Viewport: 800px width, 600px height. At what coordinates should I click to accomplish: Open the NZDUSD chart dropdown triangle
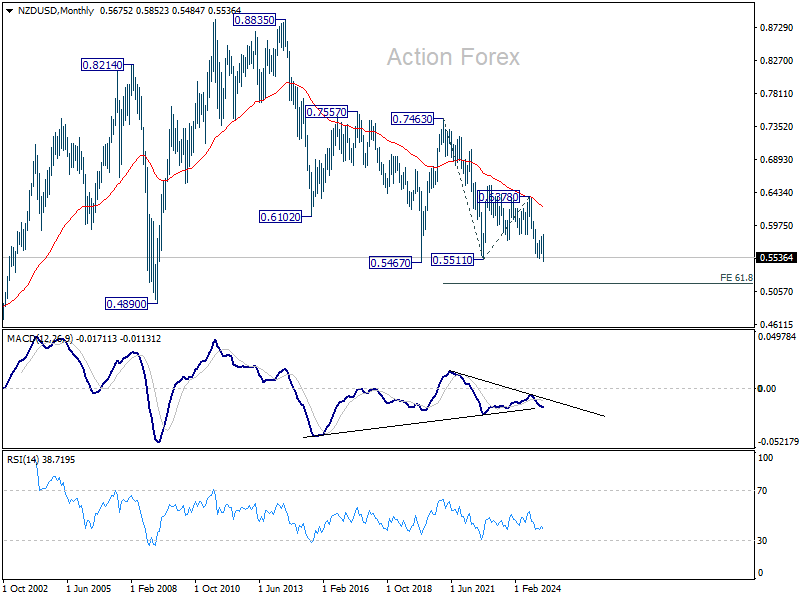point(9,11)
